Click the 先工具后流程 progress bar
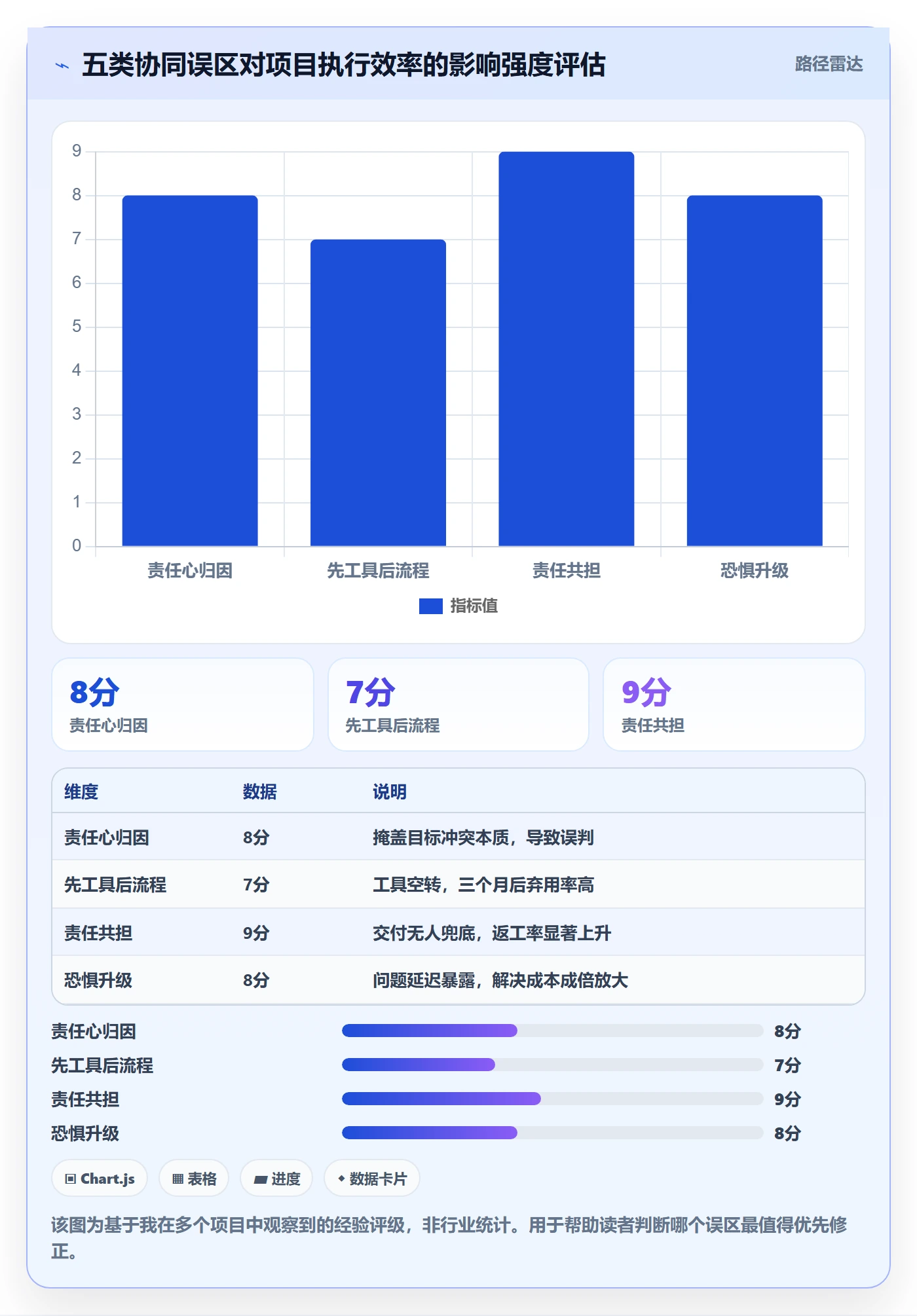This screenshot has width=917, height=1316. coord(552,1065)
